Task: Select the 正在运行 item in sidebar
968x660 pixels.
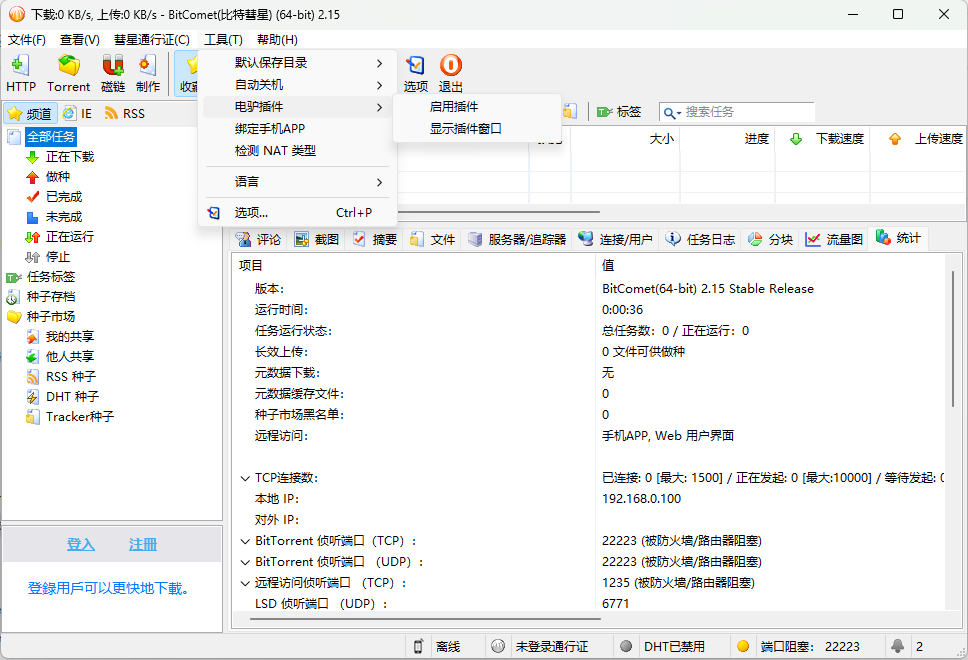Action: 60,236
